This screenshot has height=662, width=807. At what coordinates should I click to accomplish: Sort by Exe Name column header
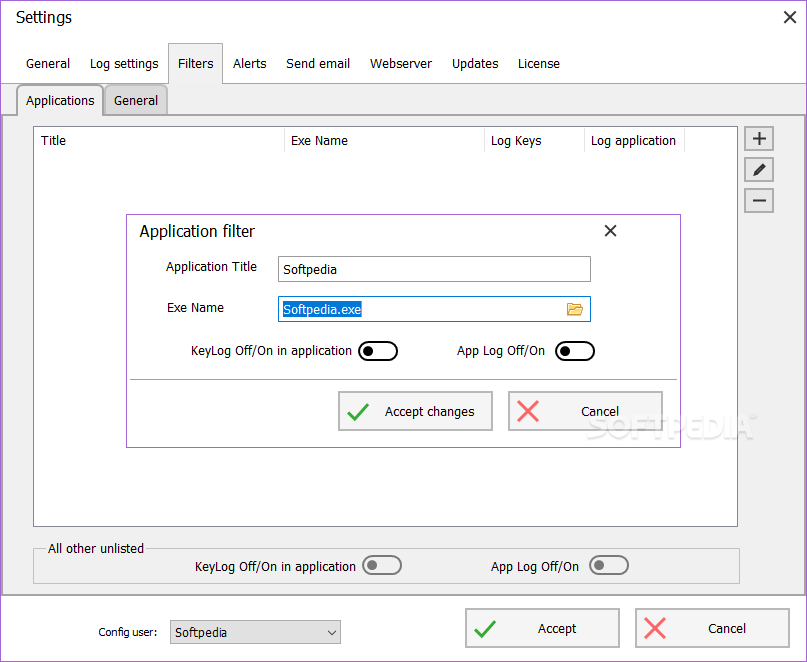pyautogui.click(x=384, y=141)
